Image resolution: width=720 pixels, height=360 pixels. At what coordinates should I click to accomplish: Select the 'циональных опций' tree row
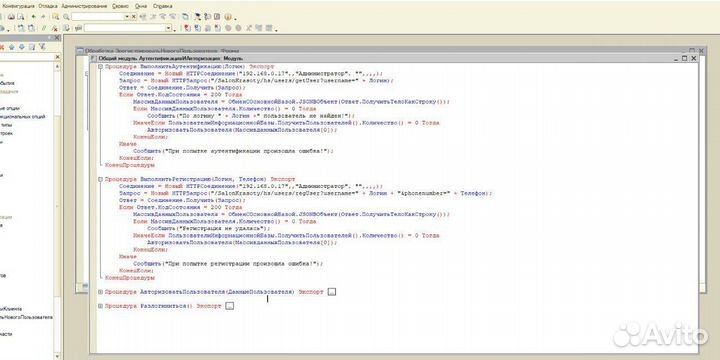click(23, 117)
